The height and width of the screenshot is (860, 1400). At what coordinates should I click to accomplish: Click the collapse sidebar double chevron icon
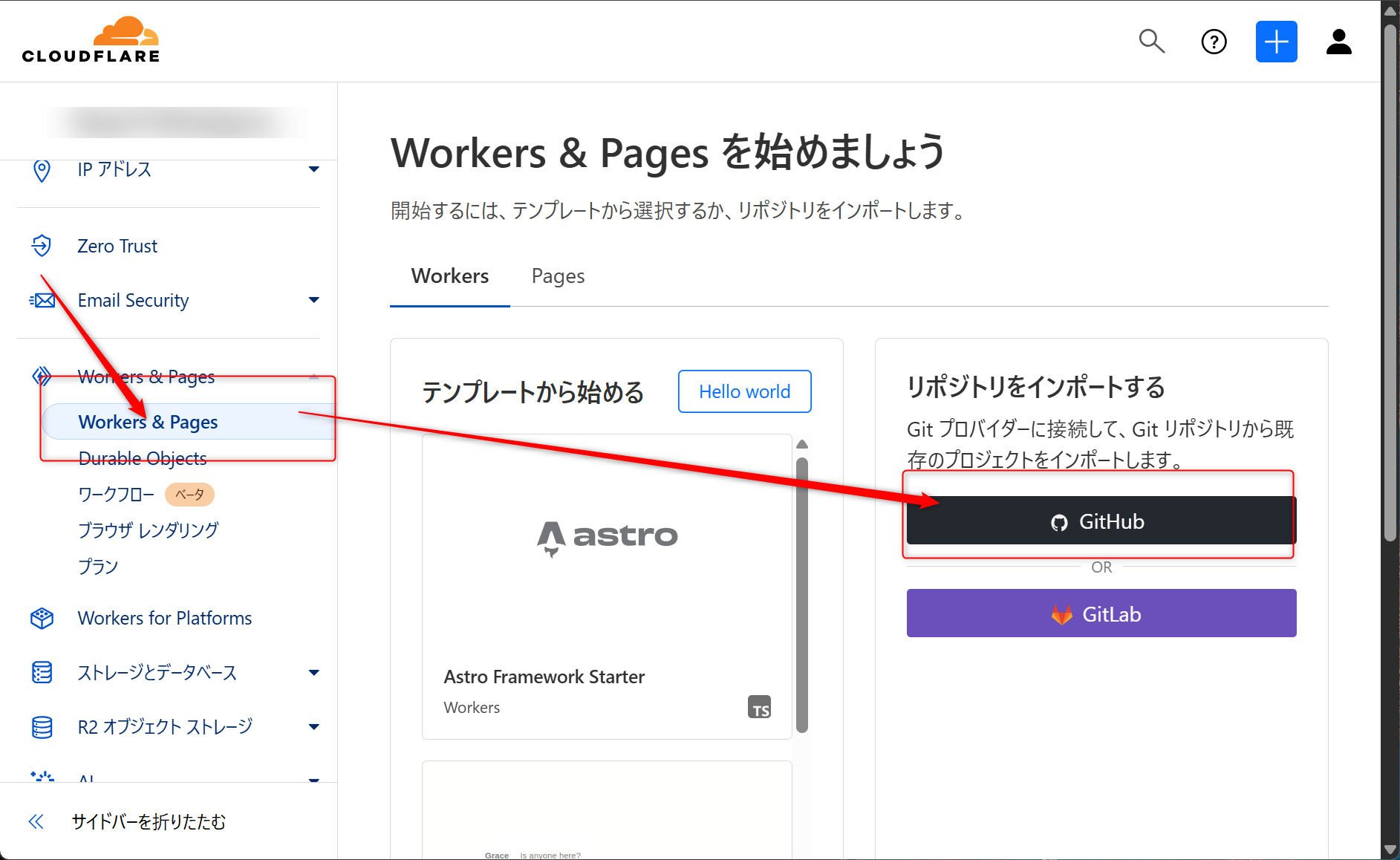(x=36, y=821)
